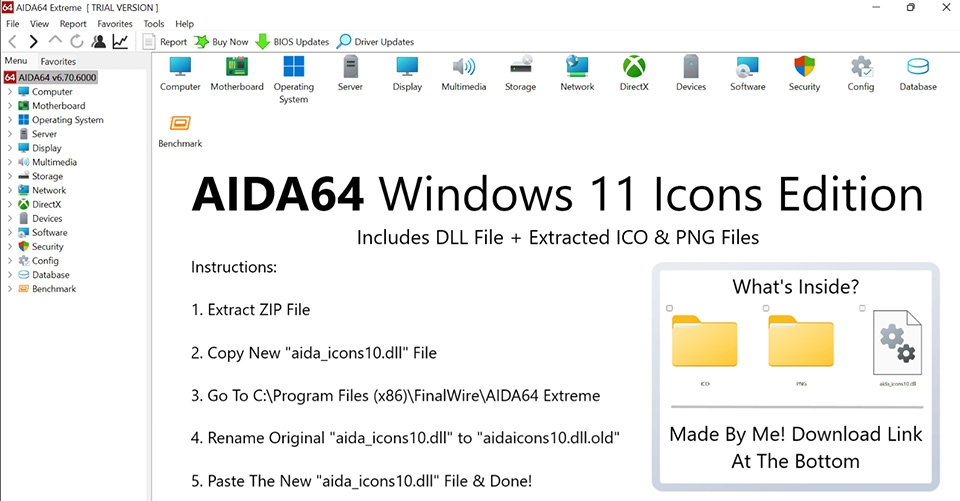Click the up-level arrow in toolbar
Viewport: 960px width, 501px height.
(55, 40)
